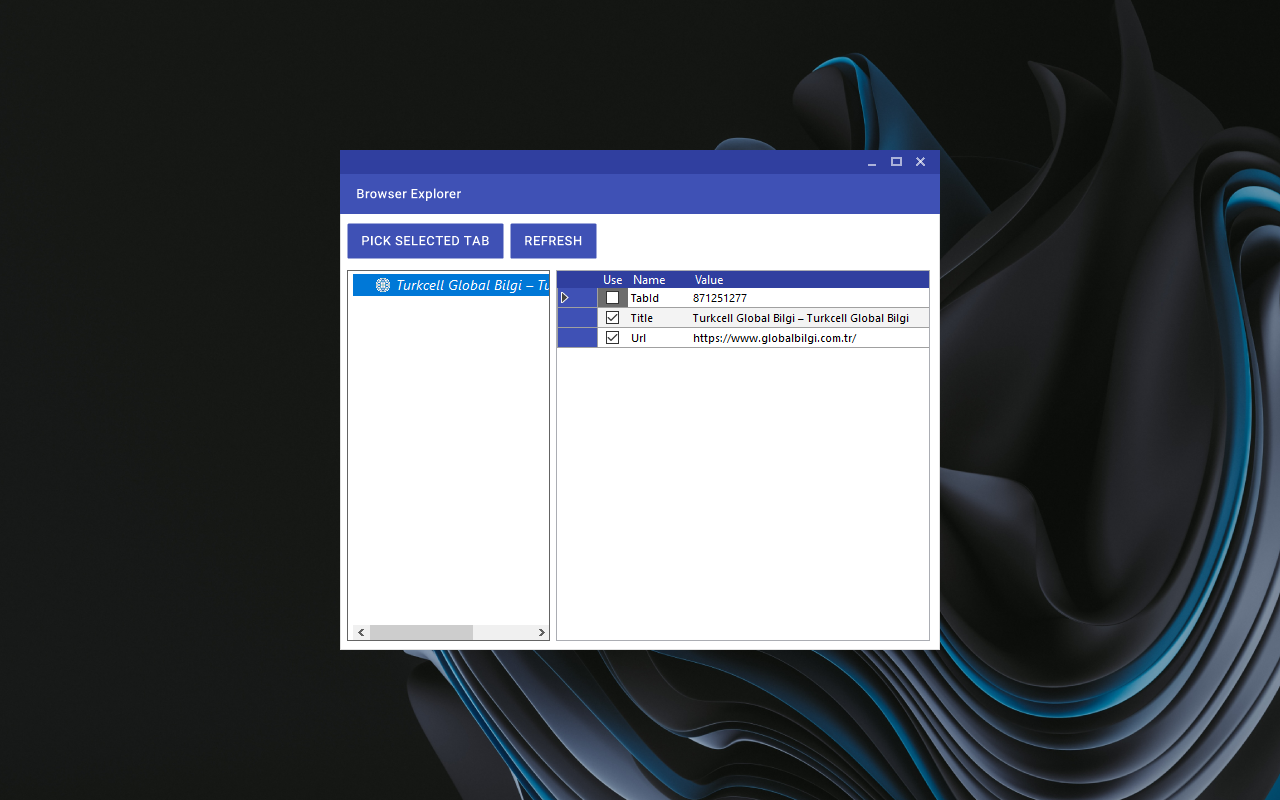Refresh the browser tab list

click(553, 241)
